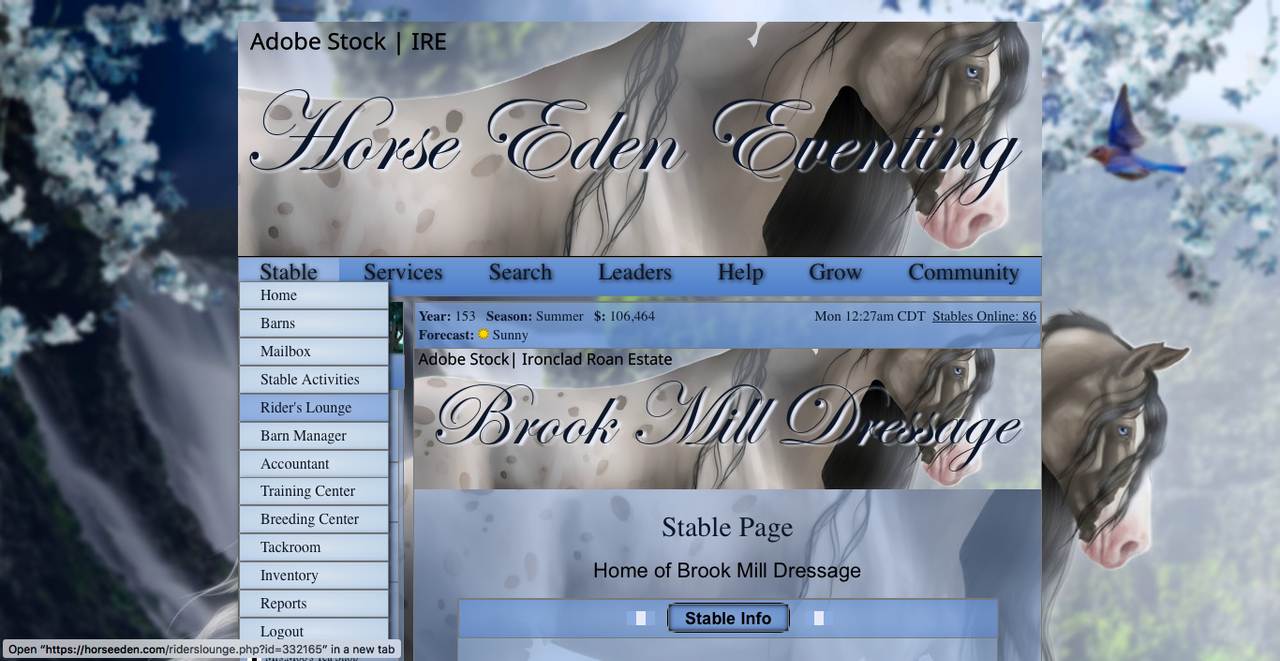Open the Services navigation menu

[403, 272]
